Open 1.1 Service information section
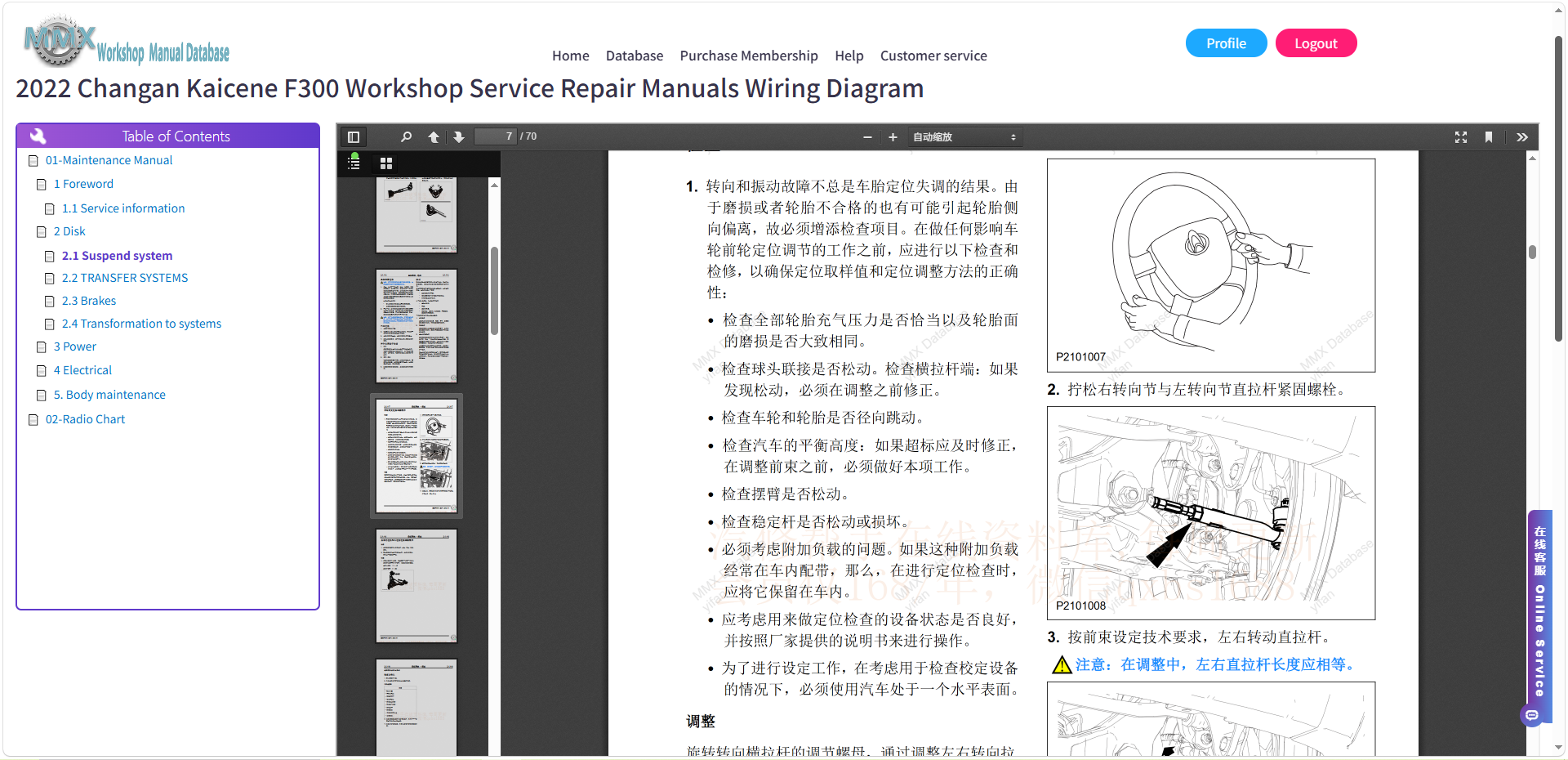The image size is (1568, 760). (123, 208)
